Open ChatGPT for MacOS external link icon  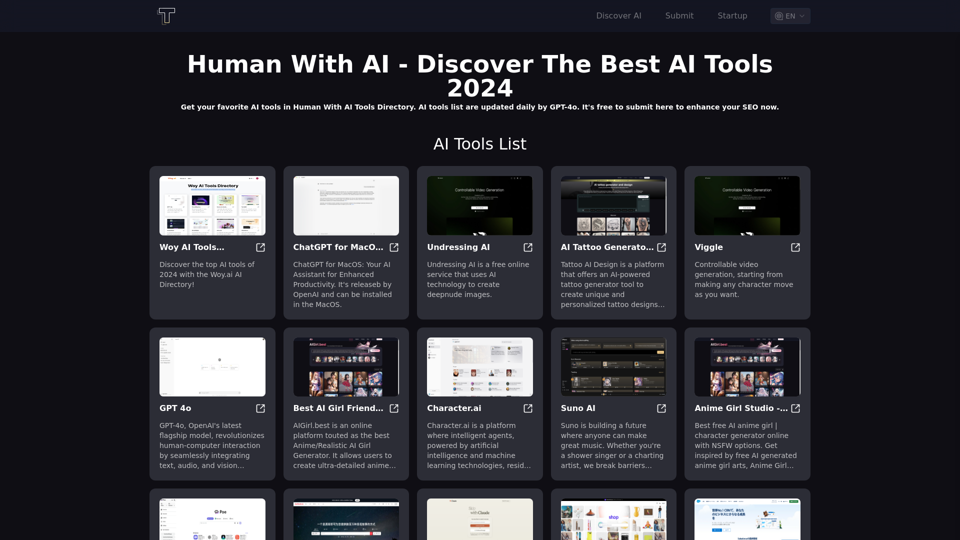tap(394, 247)
